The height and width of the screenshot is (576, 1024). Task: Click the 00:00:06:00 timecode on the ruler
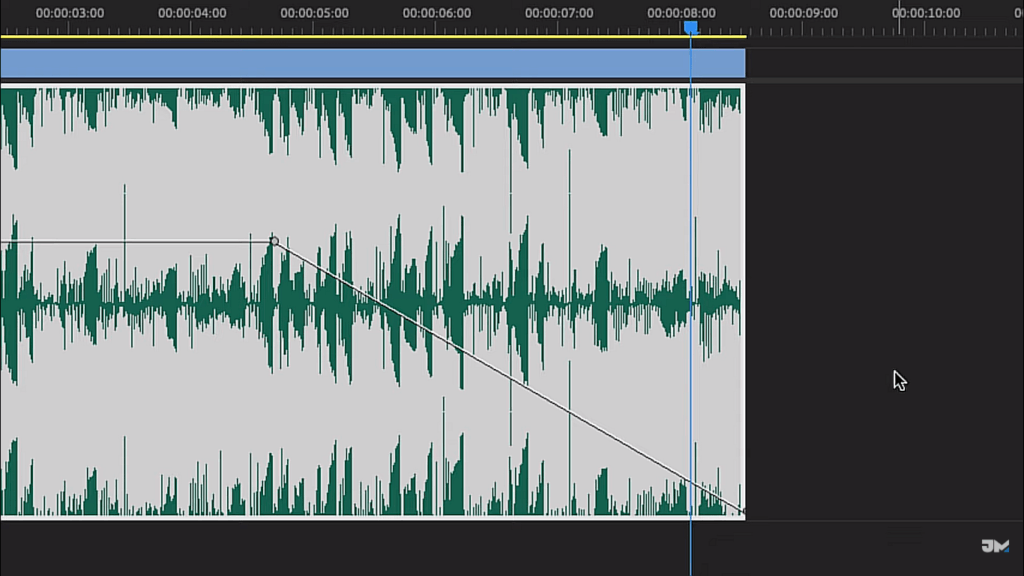click(436, 13)
